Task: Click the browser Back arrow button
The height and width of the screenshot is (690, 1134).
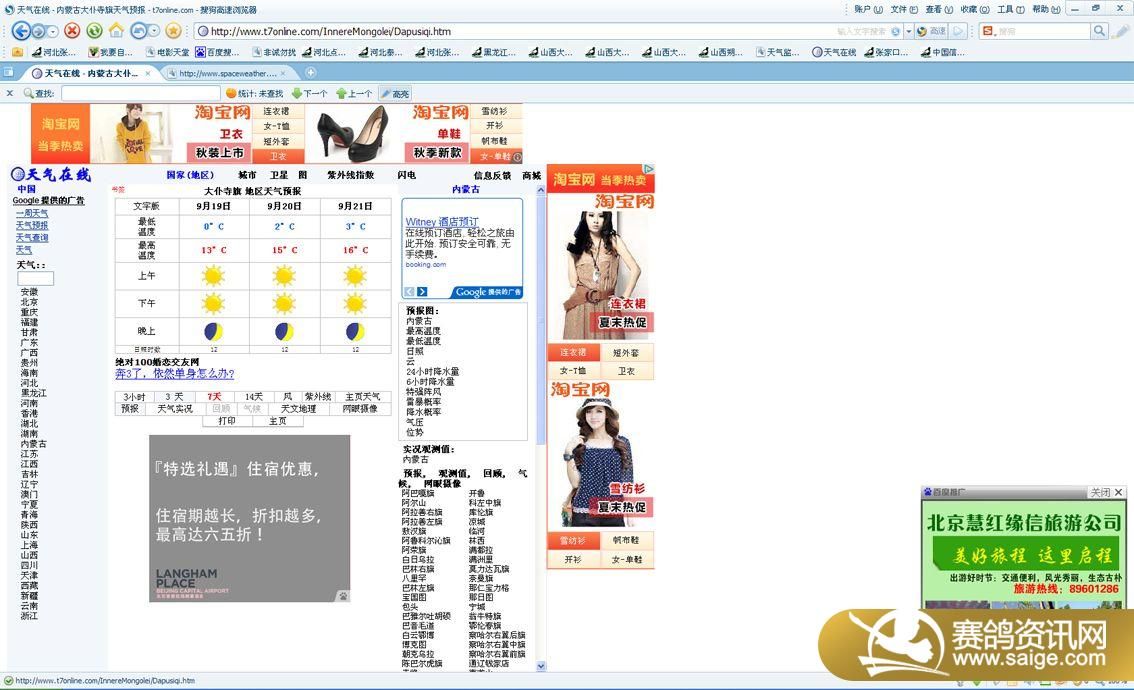Action: tap(20, 31)
